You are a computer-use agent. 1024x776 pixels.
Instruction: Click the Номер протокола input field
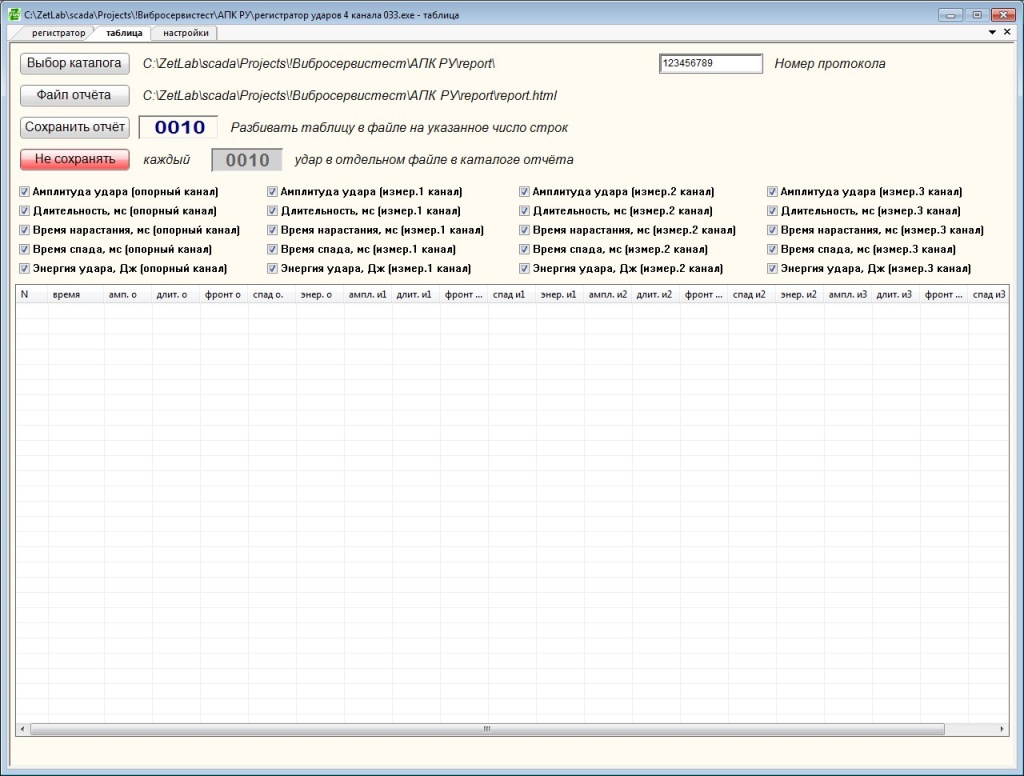[711, 63]
